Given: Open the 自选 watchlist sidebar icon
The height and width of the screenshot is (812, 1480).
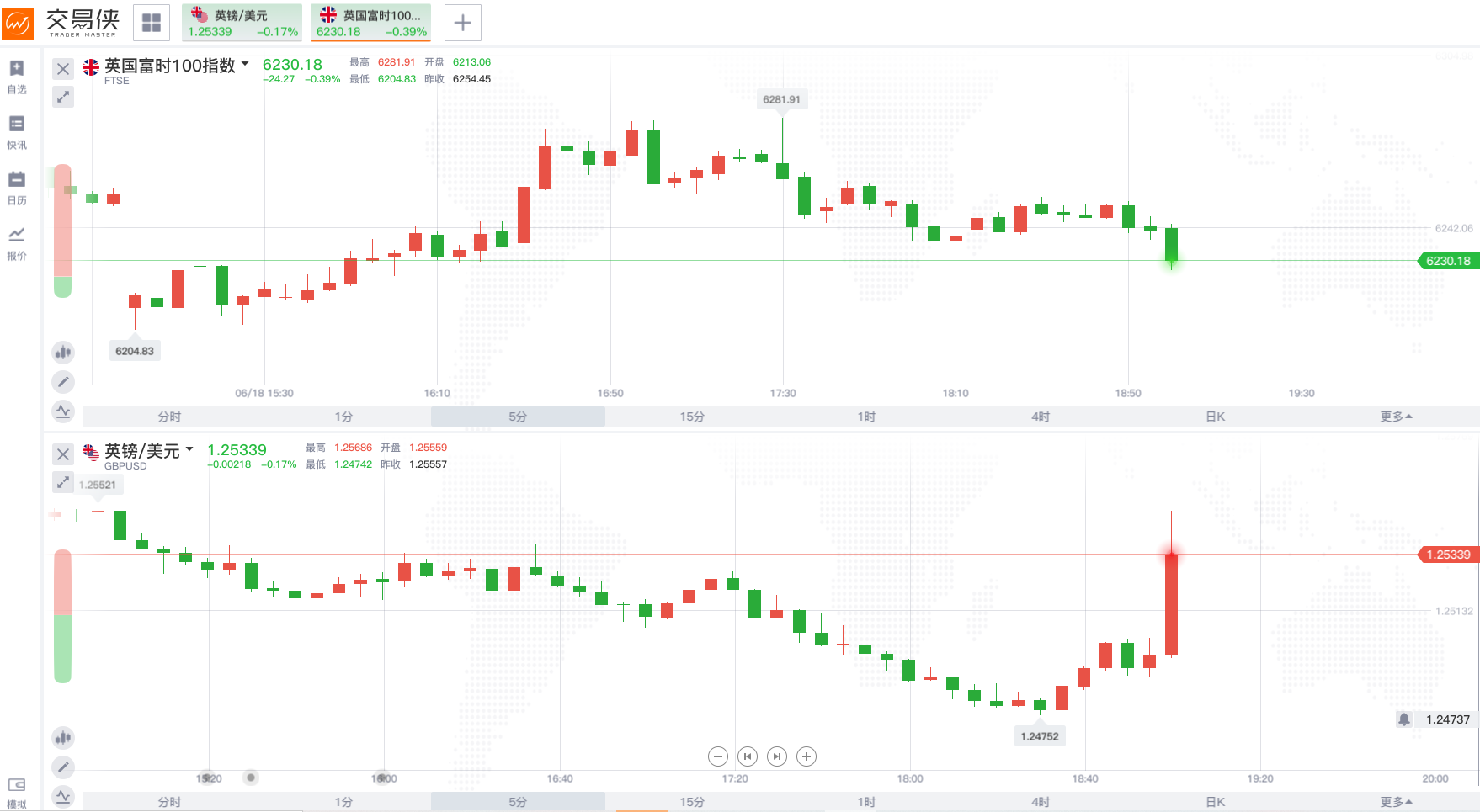Looking at the screenshot, I should (17, 76).
